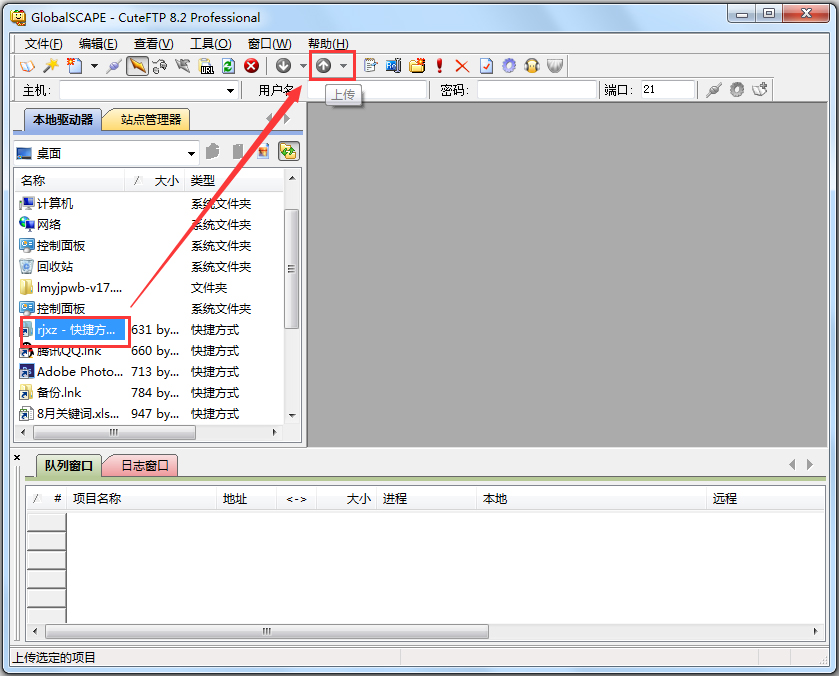Viewport: 839px width, 676px height.
Task: Click the Download arrow toolbar icon
Action: 284,66
